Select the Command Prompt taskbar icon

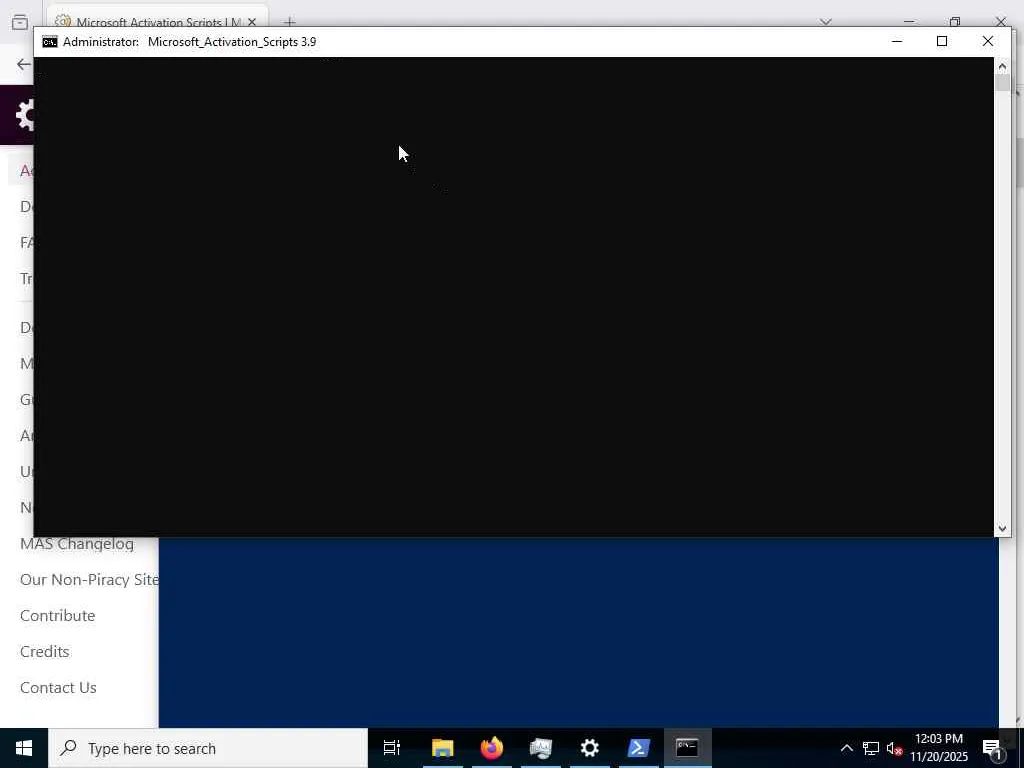coord(688,748)
